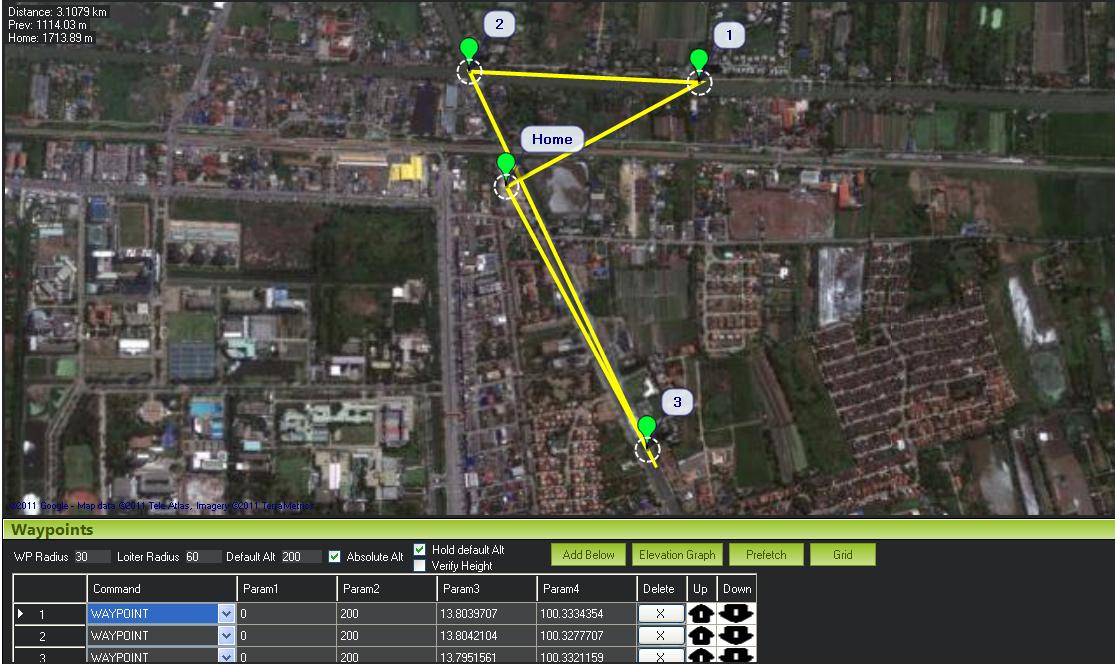
Task: Open the Command dropdown for waypoint 1
Action: [226, 613]
